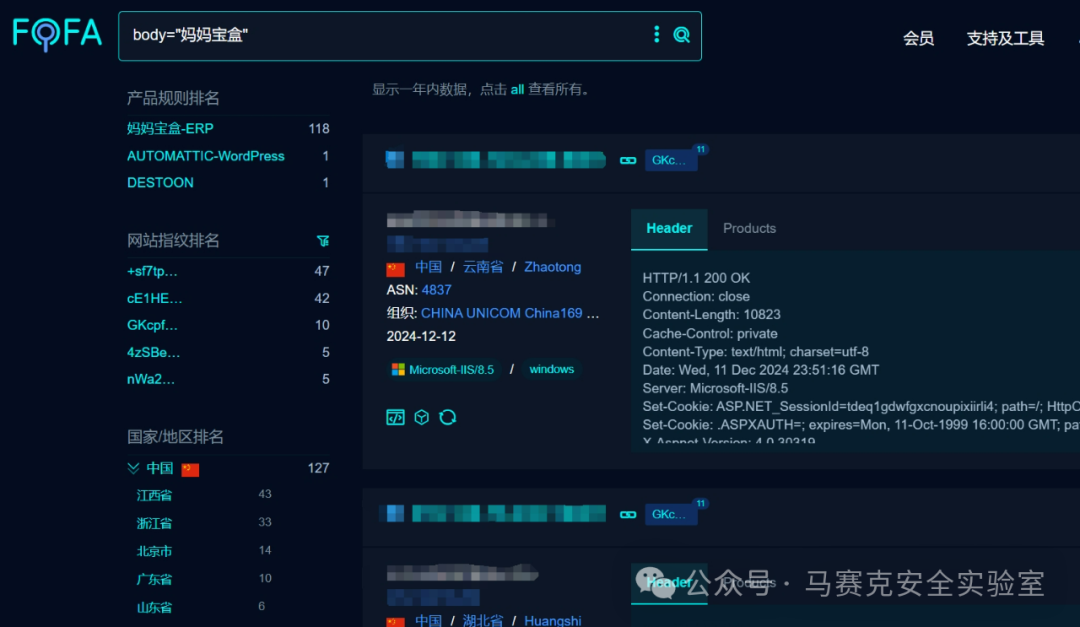1080x627 pixels.
Task: Filter by 北京市 region
Action: point(154,551)
